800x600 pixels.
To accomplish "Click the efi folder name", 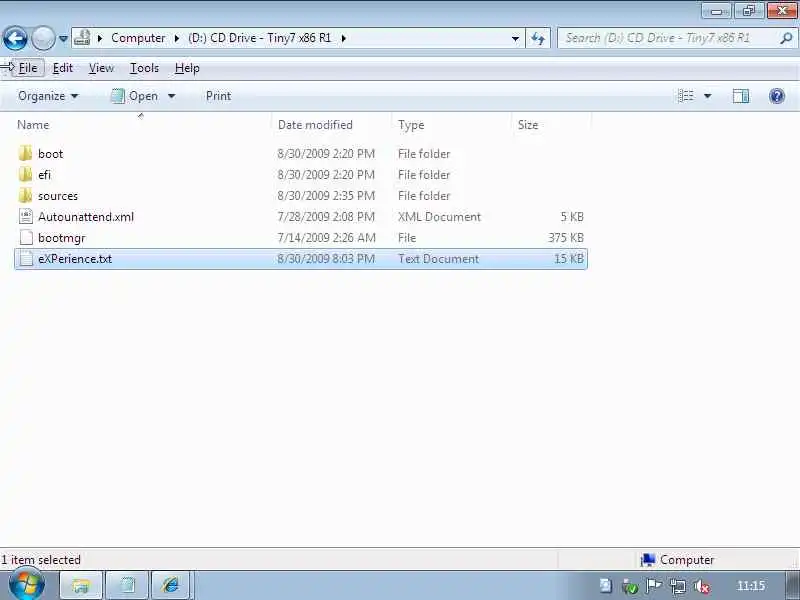I will [44, 174].
